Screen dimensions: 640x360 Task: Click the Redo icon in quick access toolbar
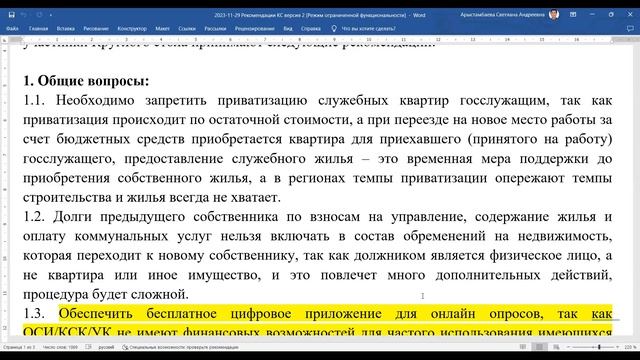pos(39,15)
